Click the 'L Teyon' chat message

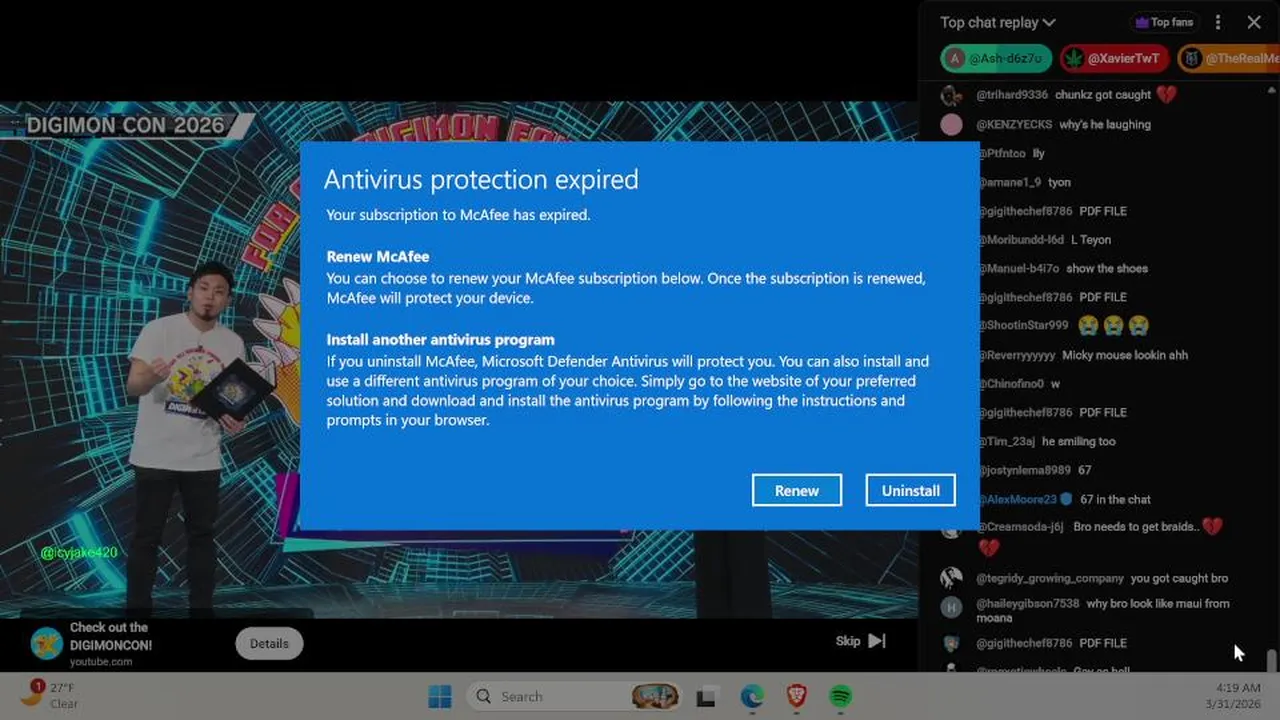(x=1091, y=240)
